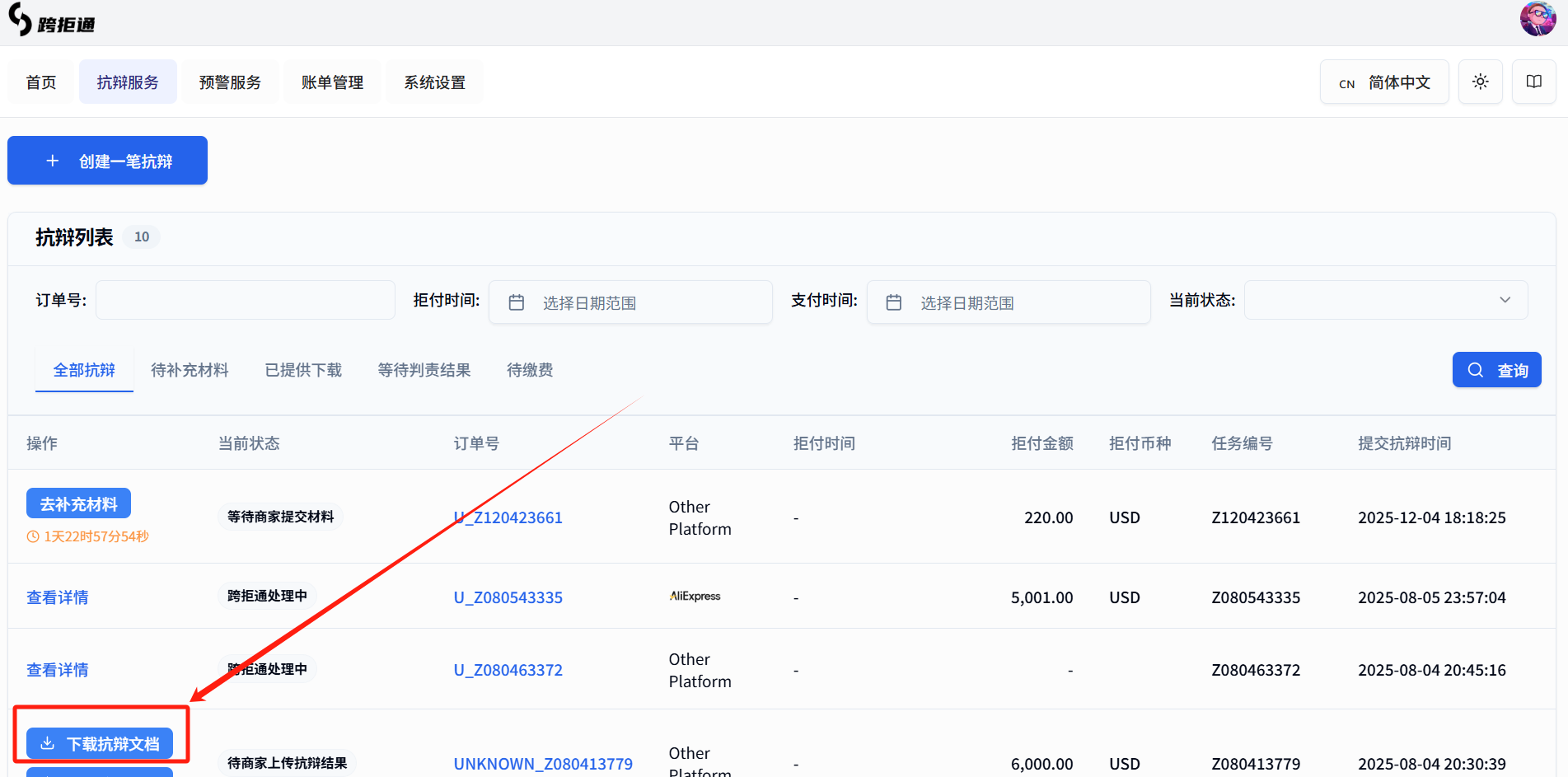1568x777 pixels.
Task: Click the 拒付时间 column header
Action: tap(824, 443)
